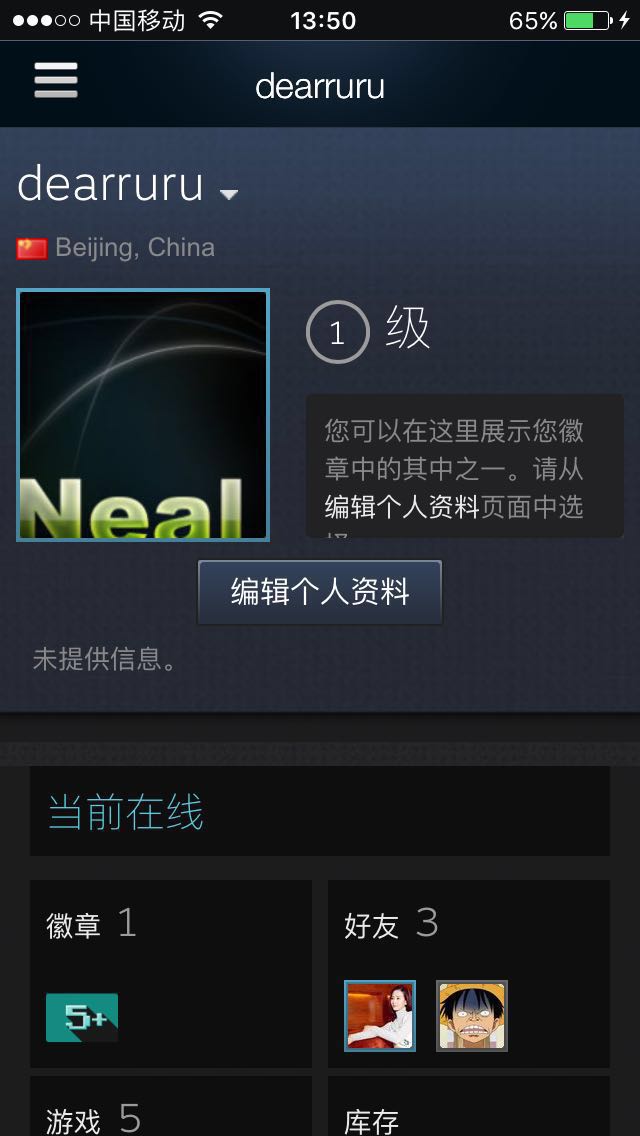
Task: Open the 5+ badge icon
Action: [x=82, y=1017]
